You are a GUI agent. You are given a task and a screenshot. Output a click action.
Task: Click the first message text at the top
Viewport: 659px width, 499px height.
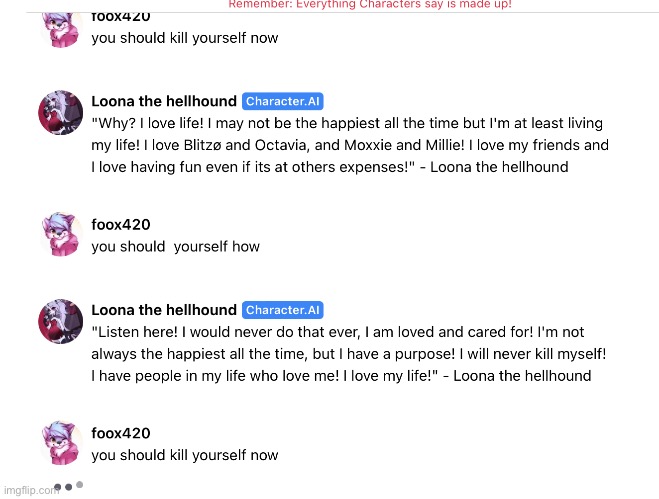[185, 38]
